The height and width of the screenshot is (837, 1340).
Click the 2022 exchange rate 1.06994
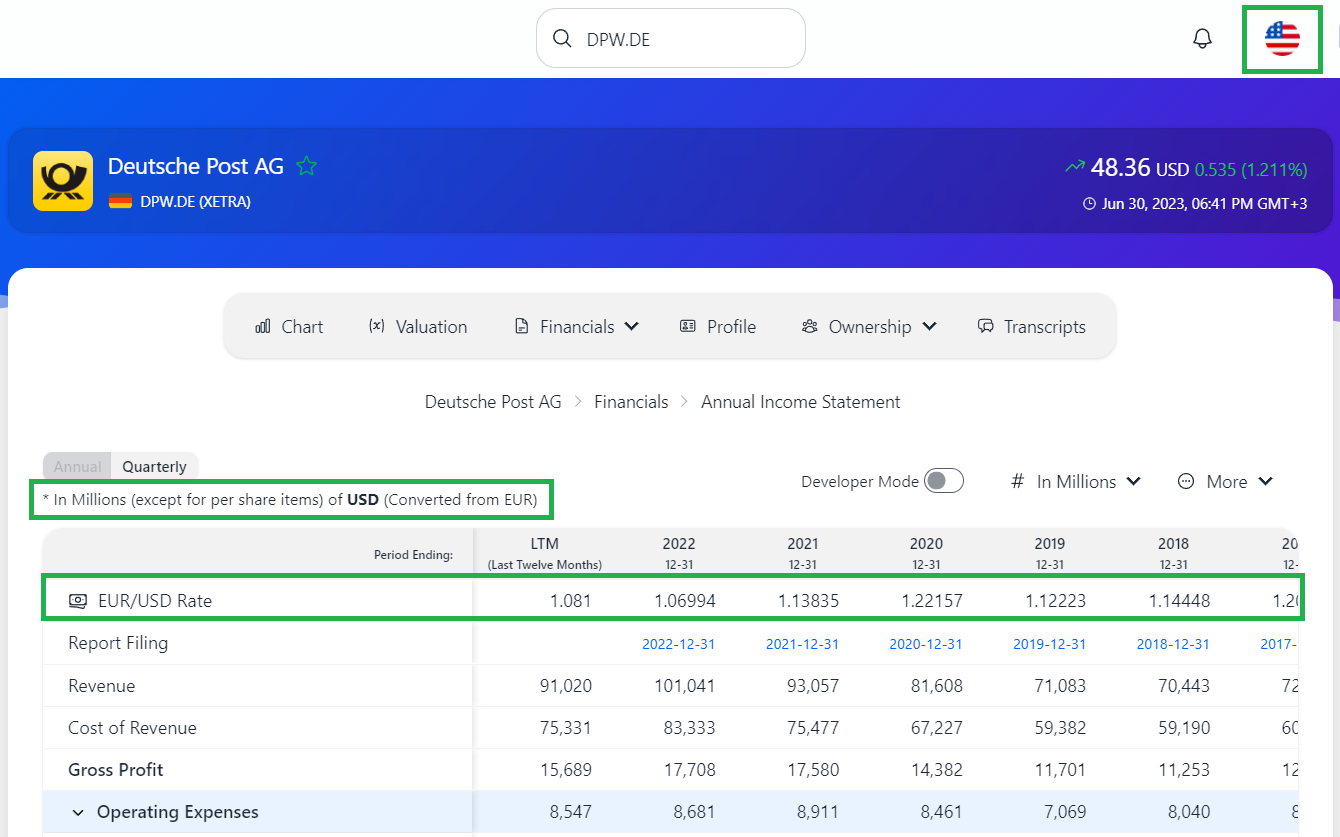click(685, 601)
